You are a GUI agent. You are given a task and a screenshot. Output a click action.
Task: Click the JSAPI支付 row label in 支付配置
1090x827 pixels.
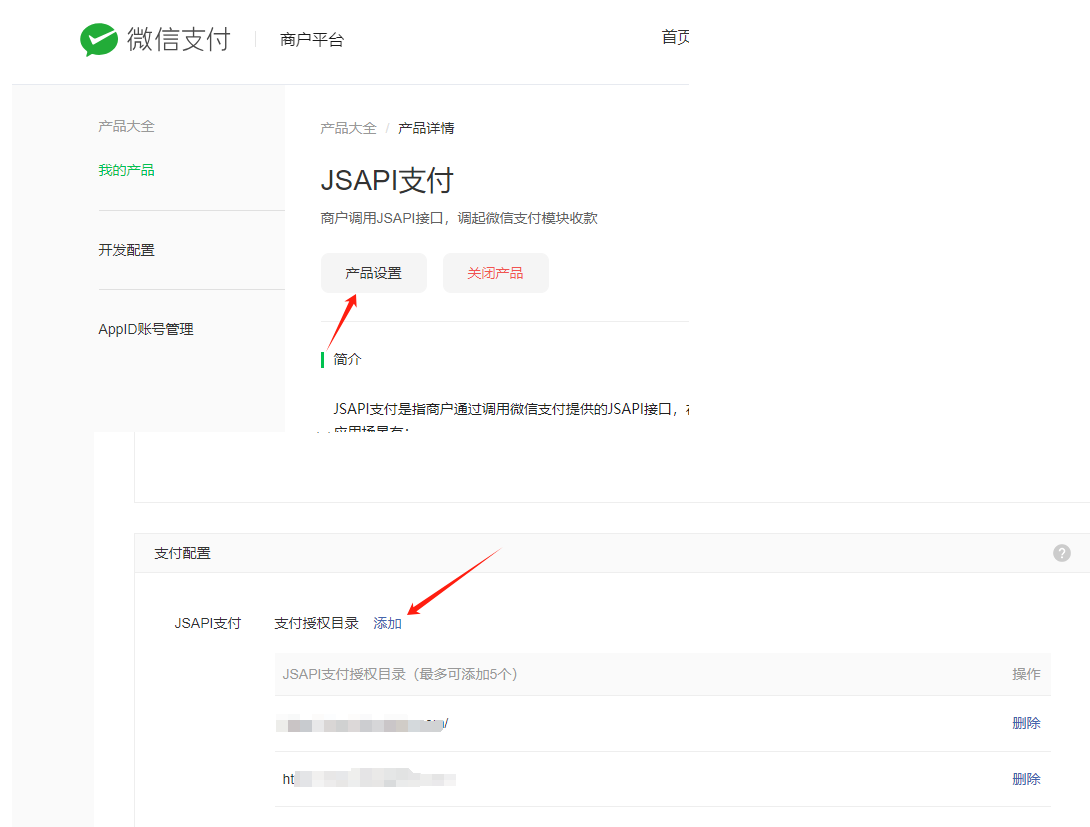tap(207, 623)
